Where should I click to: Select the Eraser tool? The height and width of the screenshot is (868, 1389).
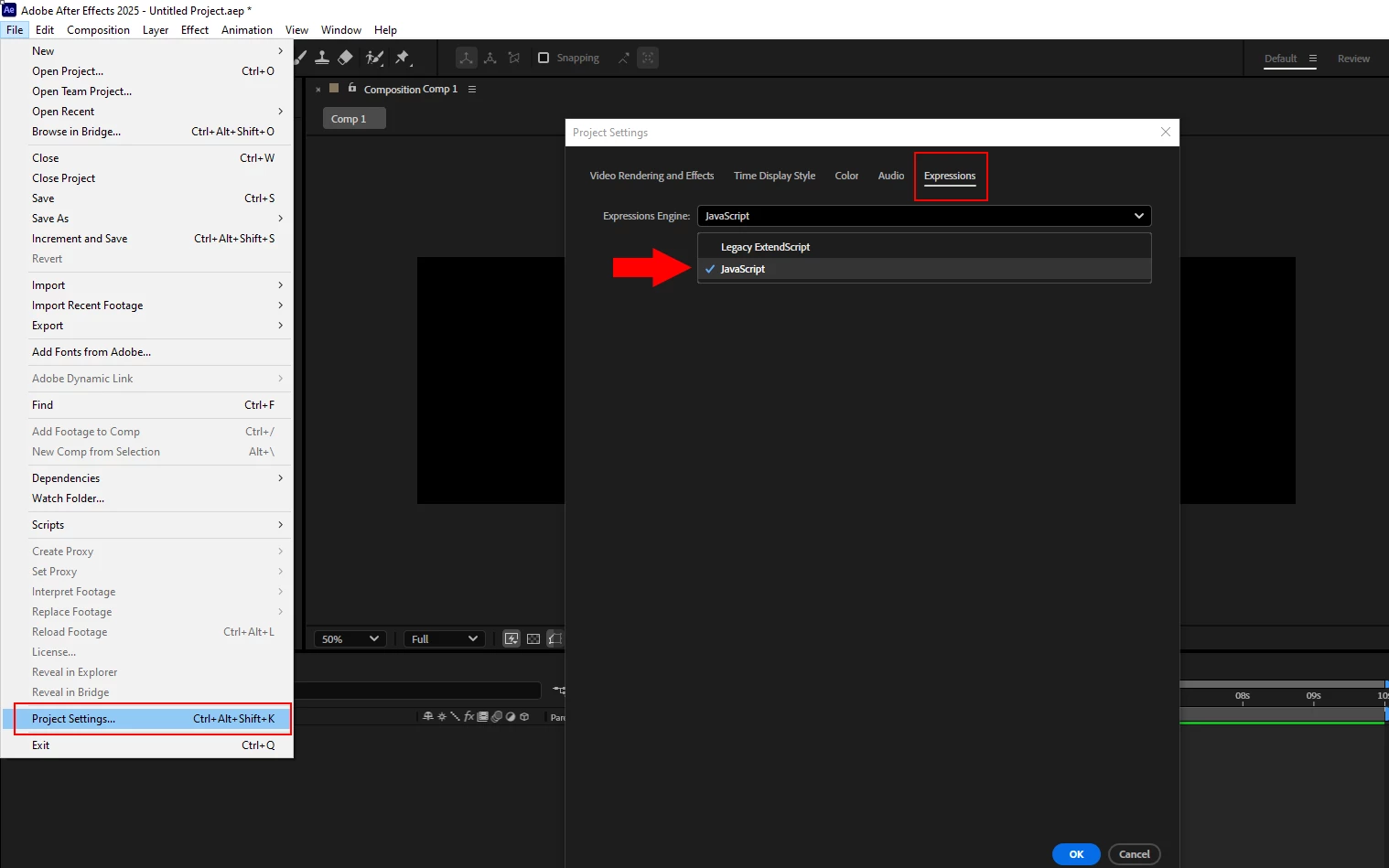[x=345, y=58]
